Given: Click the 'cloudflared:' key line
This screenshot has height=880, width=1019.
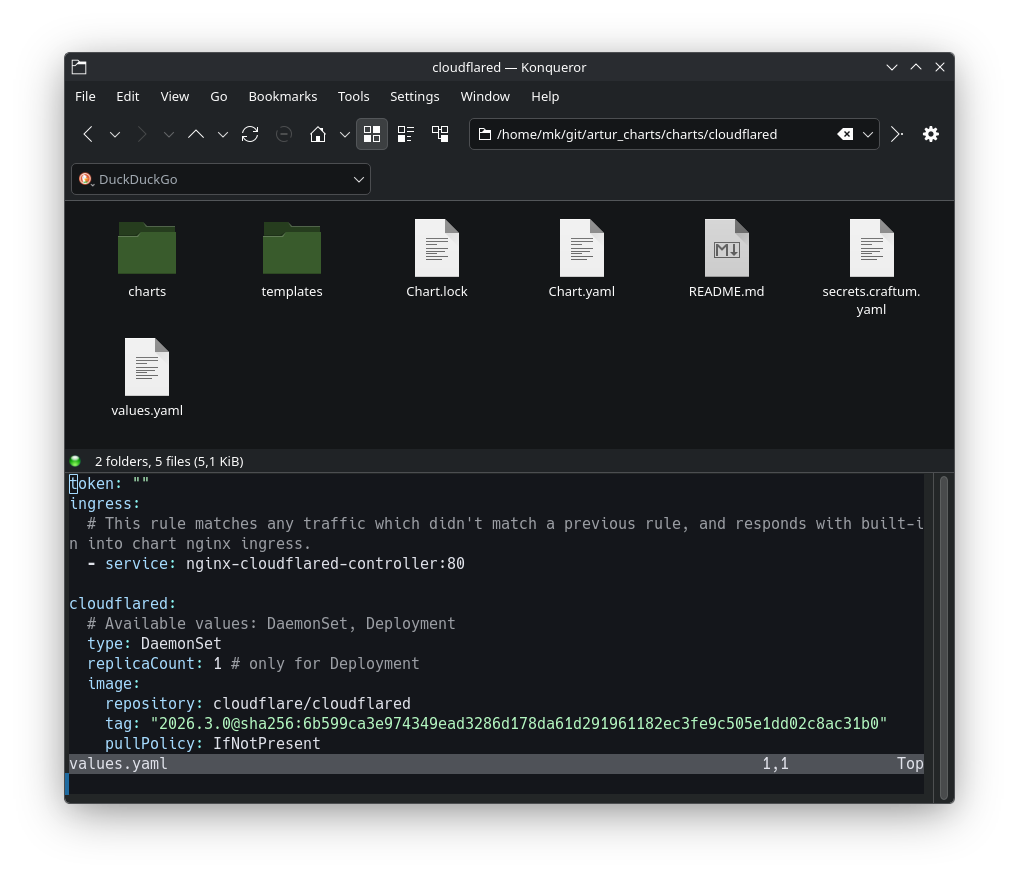Looking at the screenshot, I should coord(122,604).
